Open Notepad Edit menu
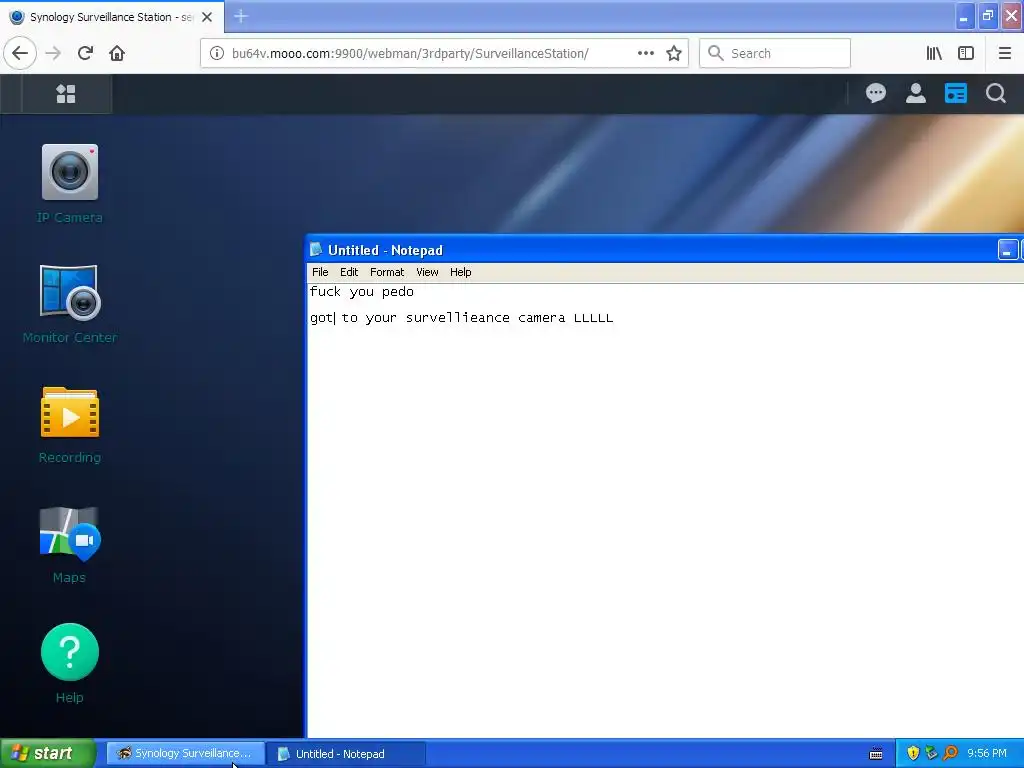The width and height of the screenshot is (1024, 768). tap(349, 272)
